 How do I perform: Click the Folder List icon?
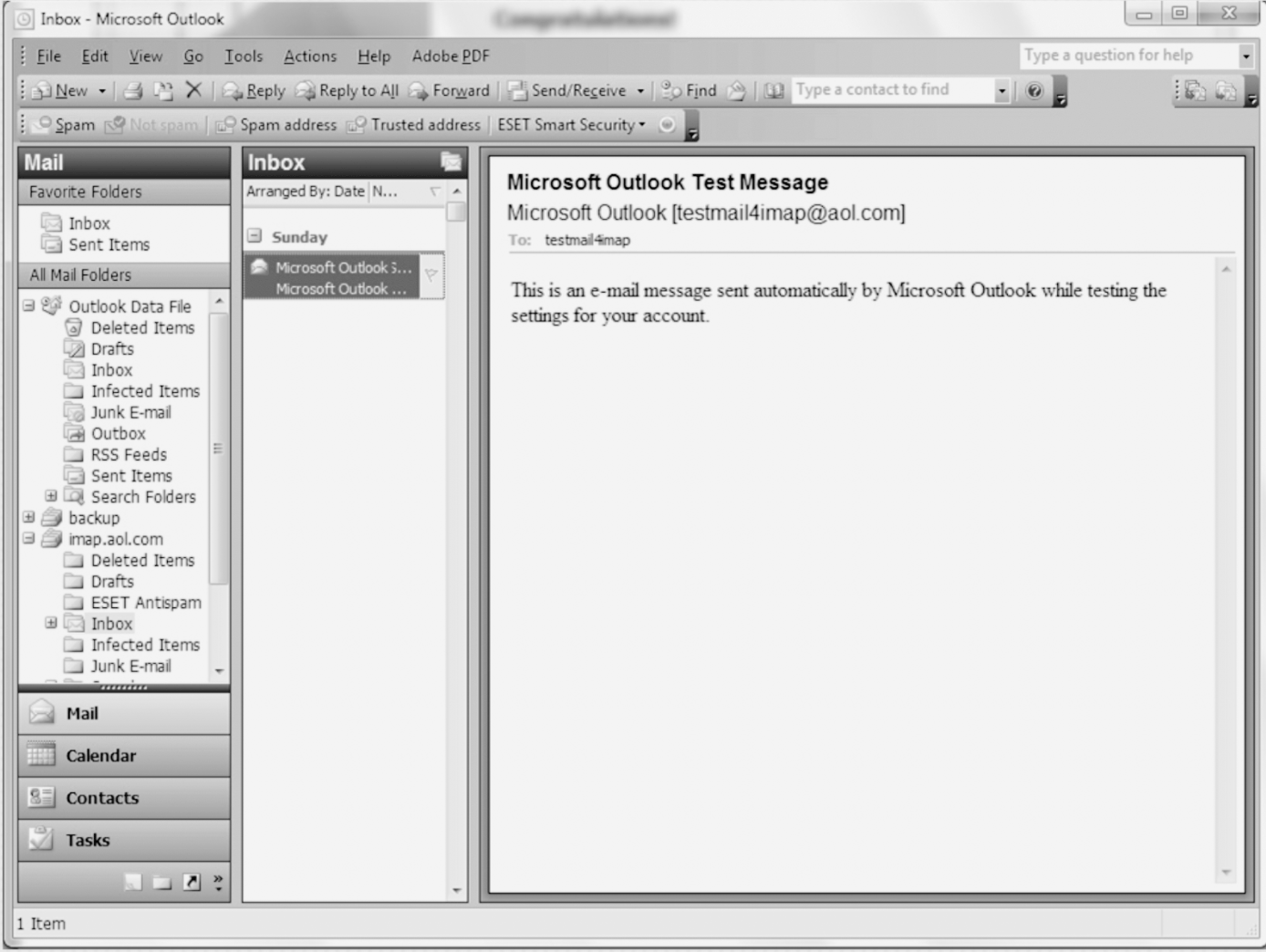162,882
